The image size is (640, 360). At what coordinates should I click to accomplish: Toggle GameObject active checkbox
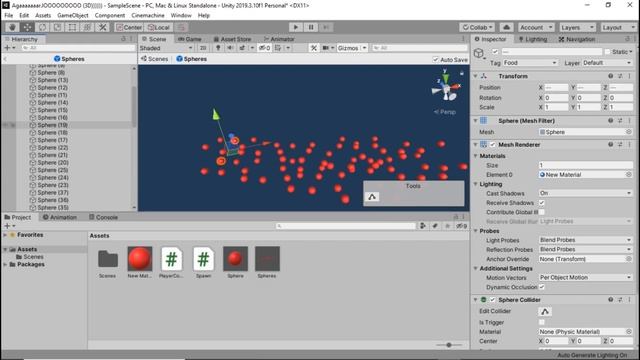495,52
